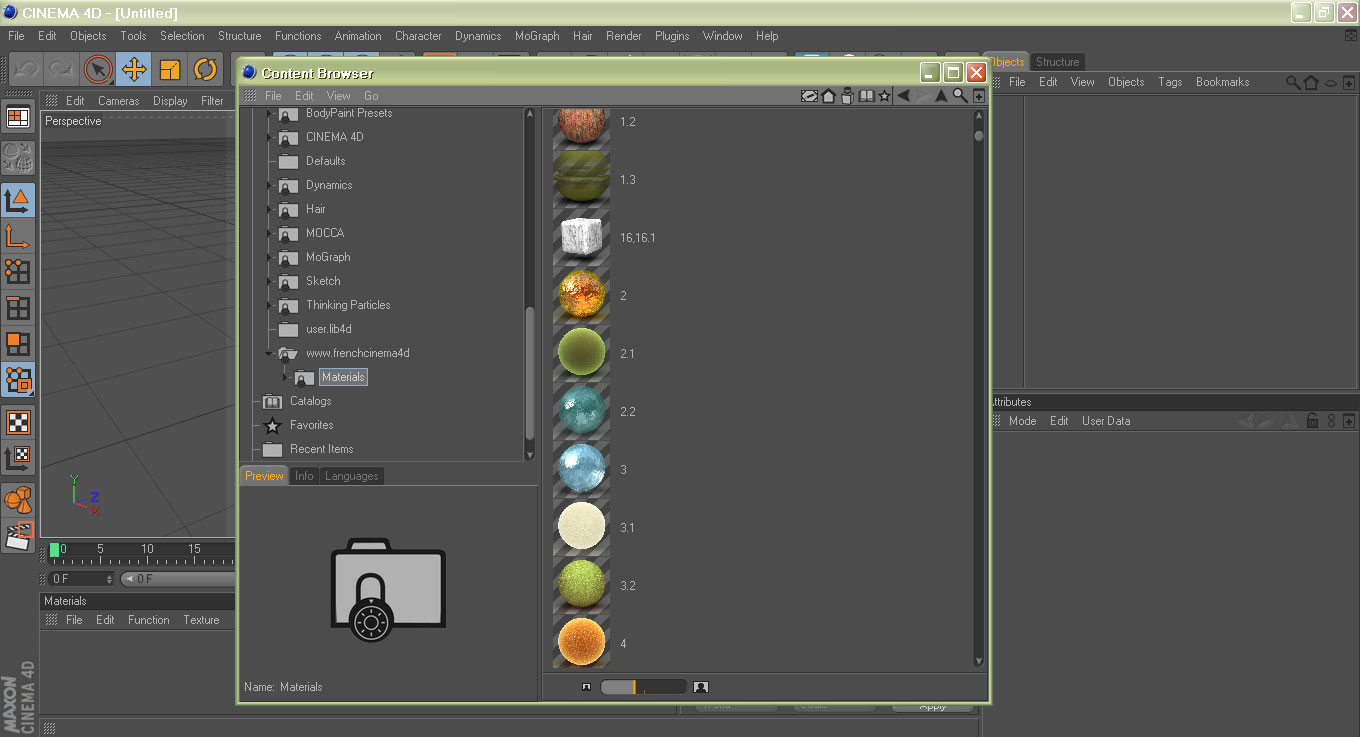Select the white cube material 16,16.1

[x=581, y=238]
